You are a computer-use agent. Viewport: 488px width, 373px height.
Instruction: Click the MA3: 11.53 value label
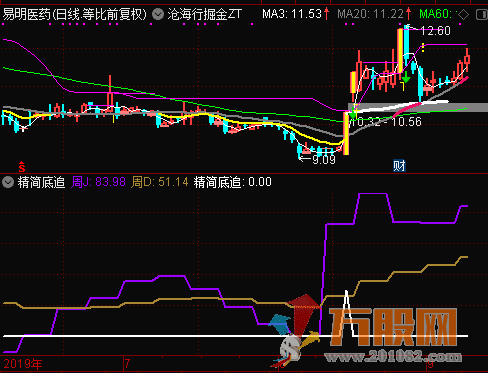(x=292, y=14)
